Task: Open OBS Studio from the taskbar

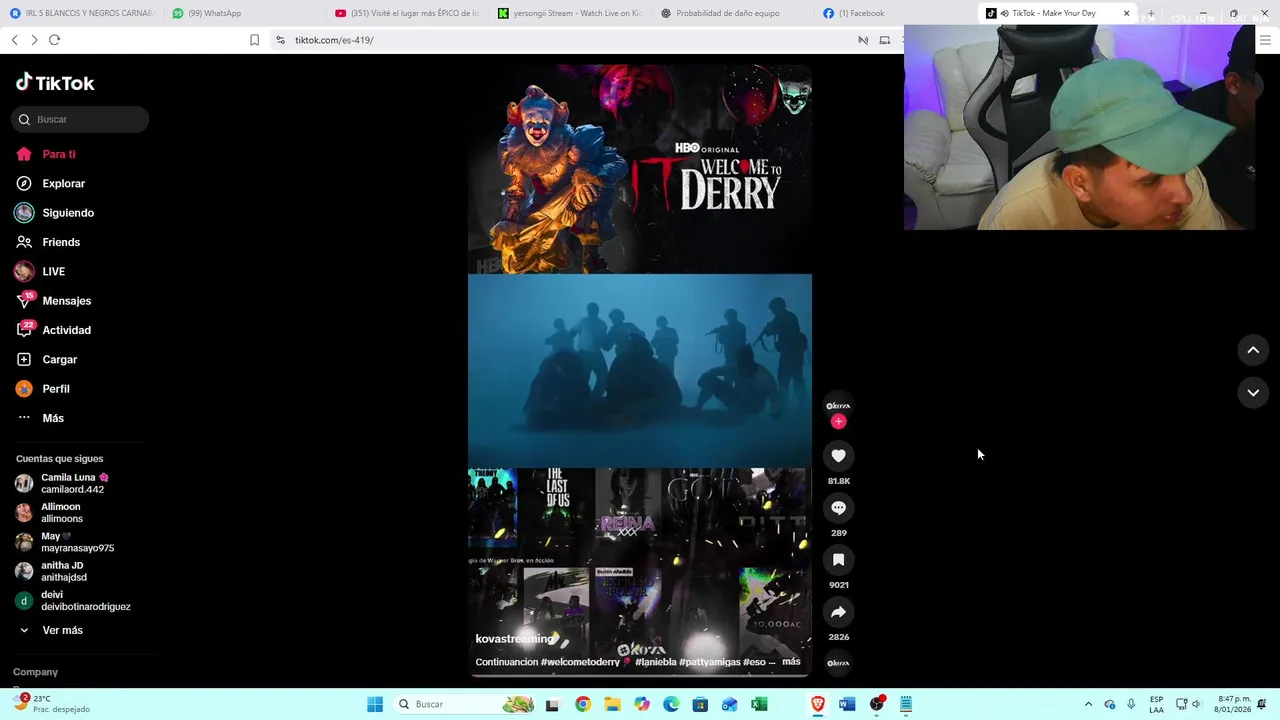Action: tap(877, 704)
